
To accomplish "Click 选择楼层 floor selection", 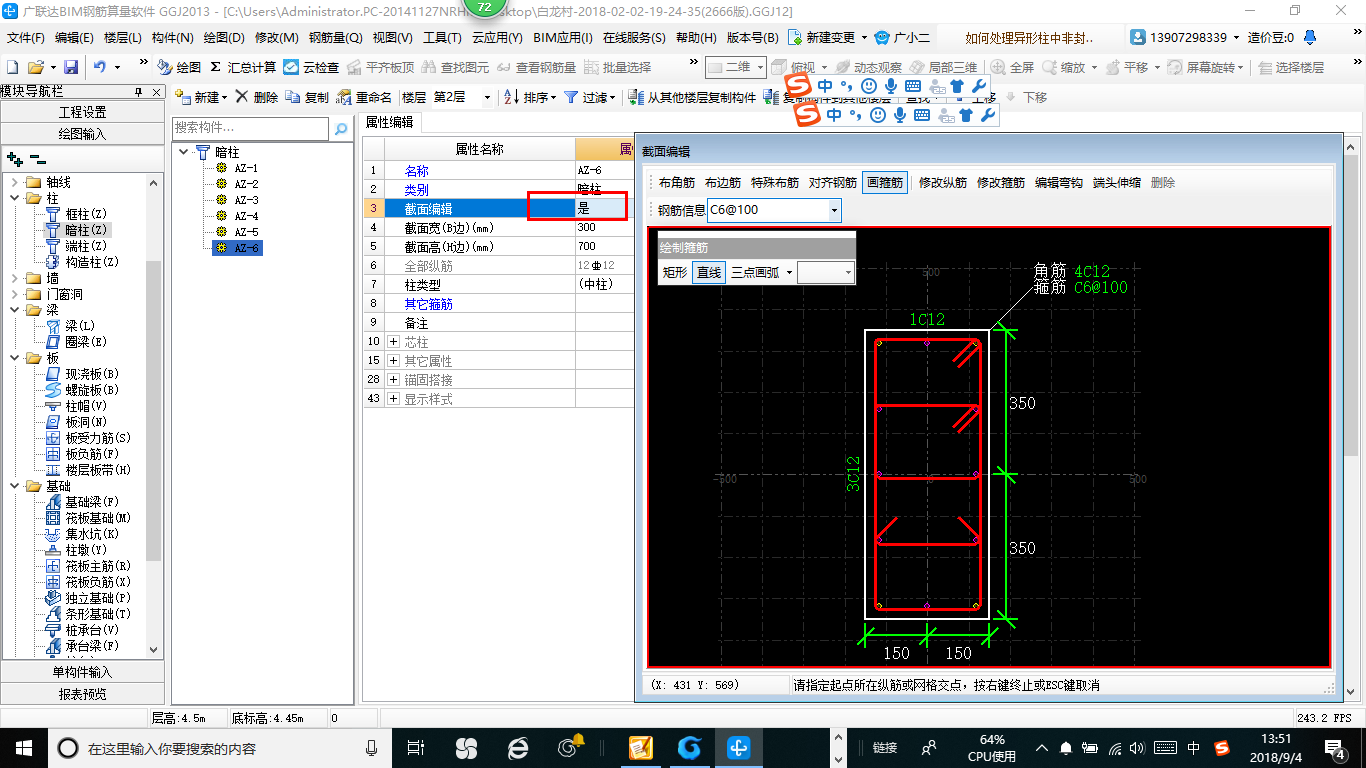I will 1291,67.
